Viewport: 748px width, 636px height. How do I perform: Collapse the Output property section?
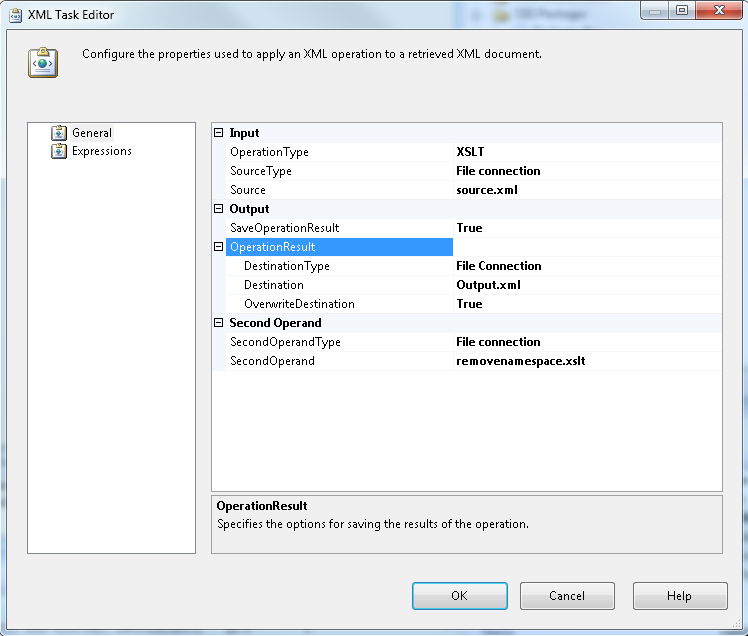(x=219, y=209)
